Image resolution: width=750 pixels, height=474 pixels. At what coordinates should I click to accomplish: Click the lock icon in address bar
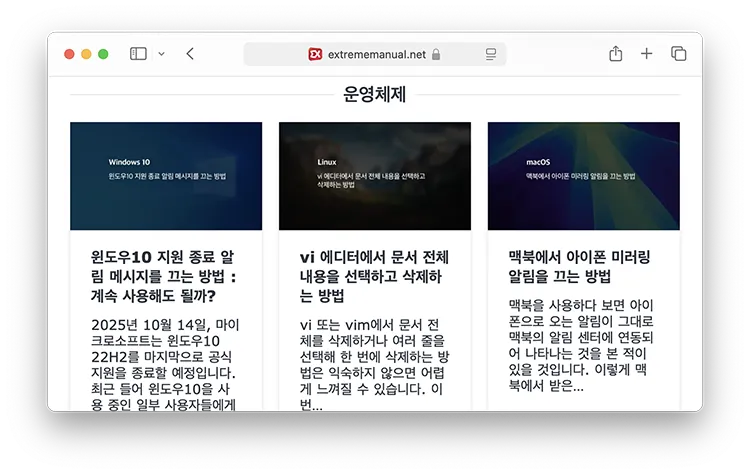click(x=436, y=55)
